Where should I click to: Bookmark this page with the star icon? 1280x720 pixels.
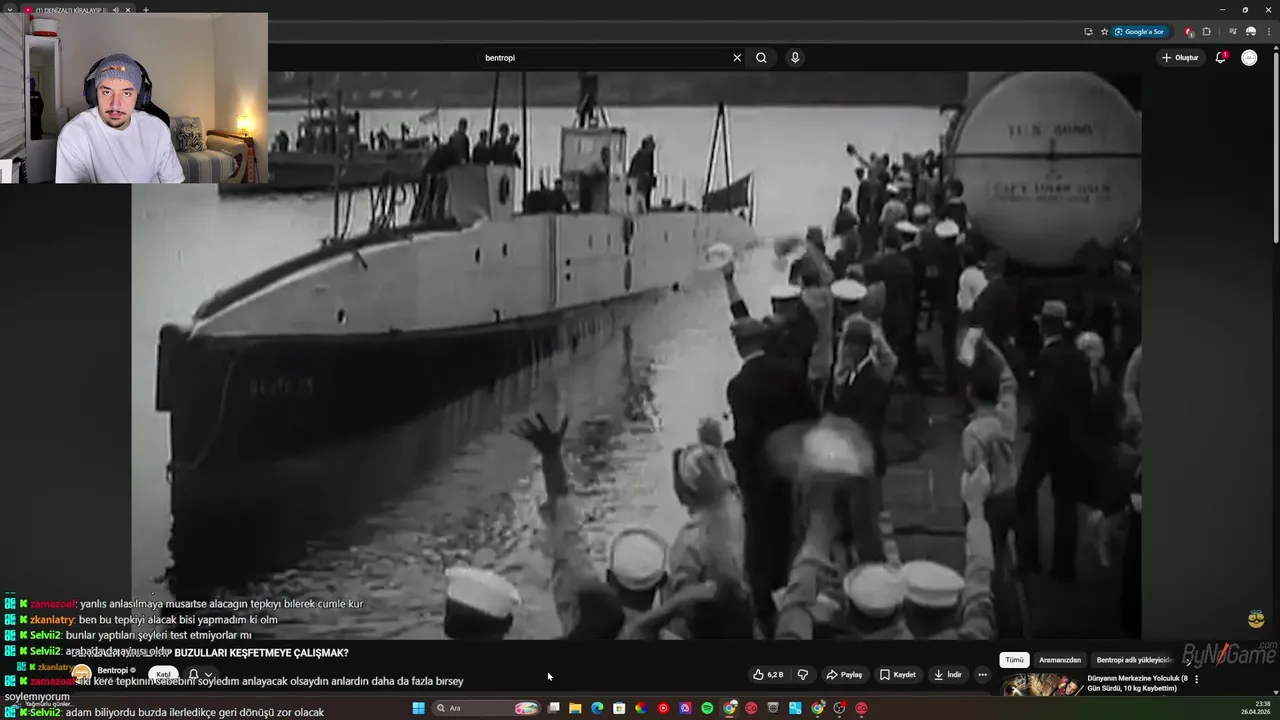click(x=1104, y=32)
